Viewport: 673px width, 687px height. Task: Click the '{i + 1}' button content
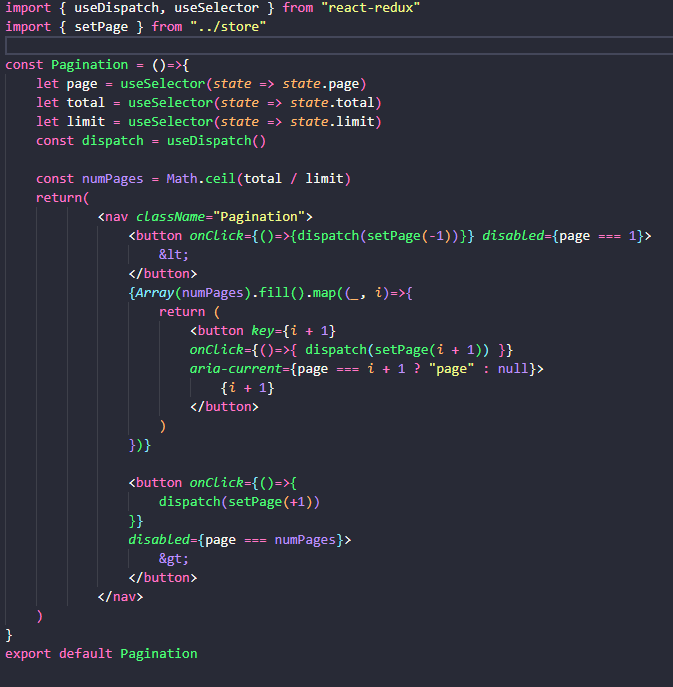click(x=247, y=388)
